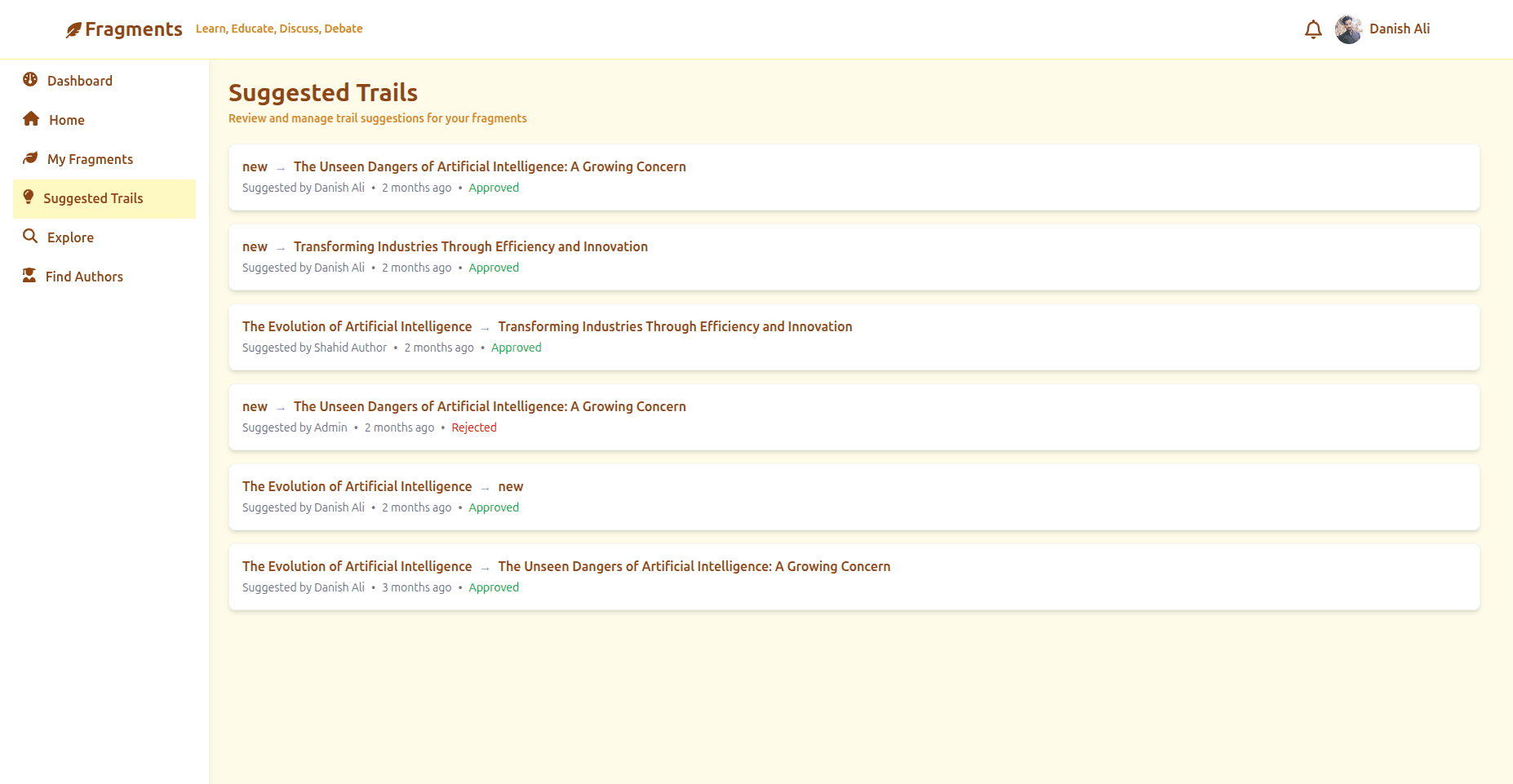1513x784 pixels.
Task: Click the My Fragments book icon
Action: tap(30, 158)
